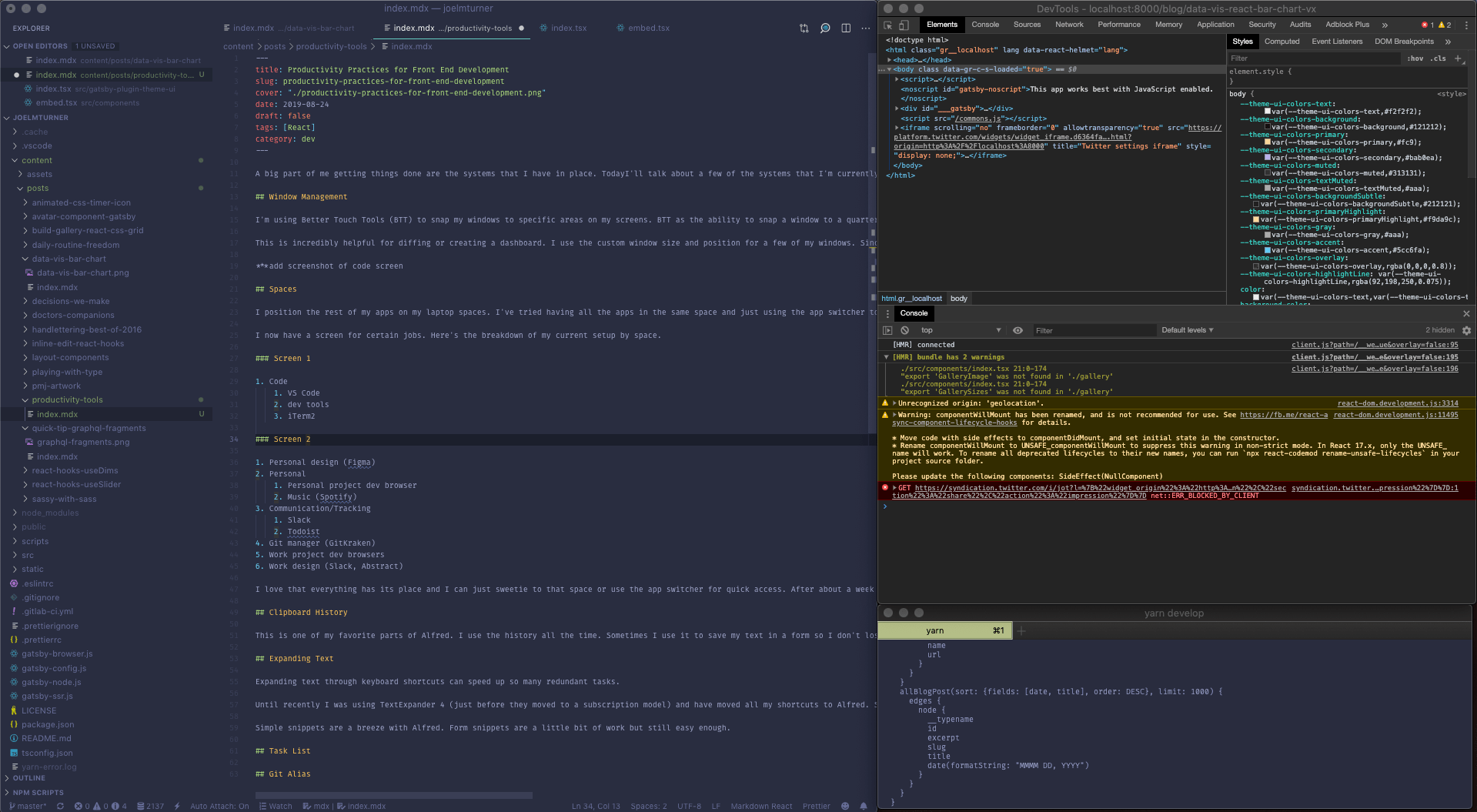Image resolution: width=1477 pixels, height=812 pixels.
Task: Click the DevTools inspect element picker icon
Action: 887,25
